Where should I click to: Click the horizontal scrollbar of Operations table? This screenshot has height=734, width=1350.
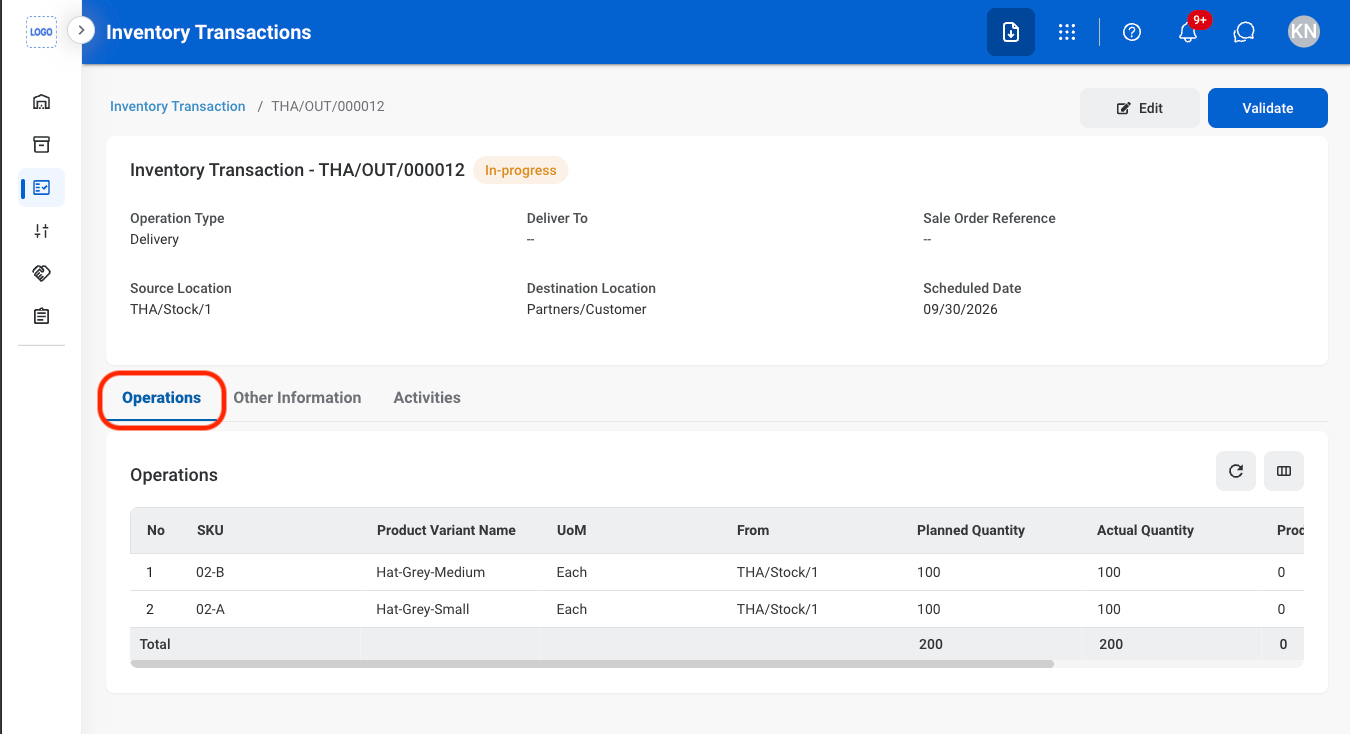[592, 663]
